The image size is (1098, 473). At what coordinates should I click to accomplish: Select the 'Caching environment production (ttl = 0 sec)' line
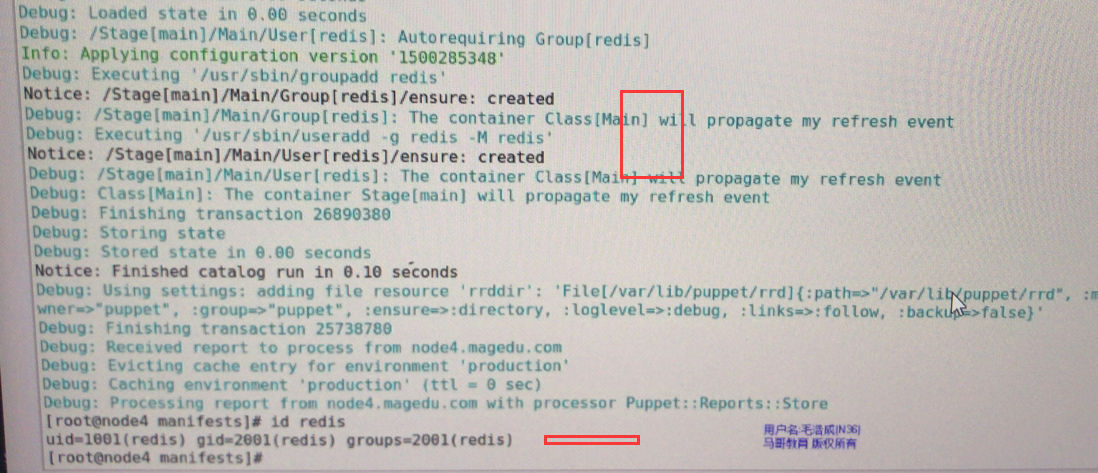292,385
